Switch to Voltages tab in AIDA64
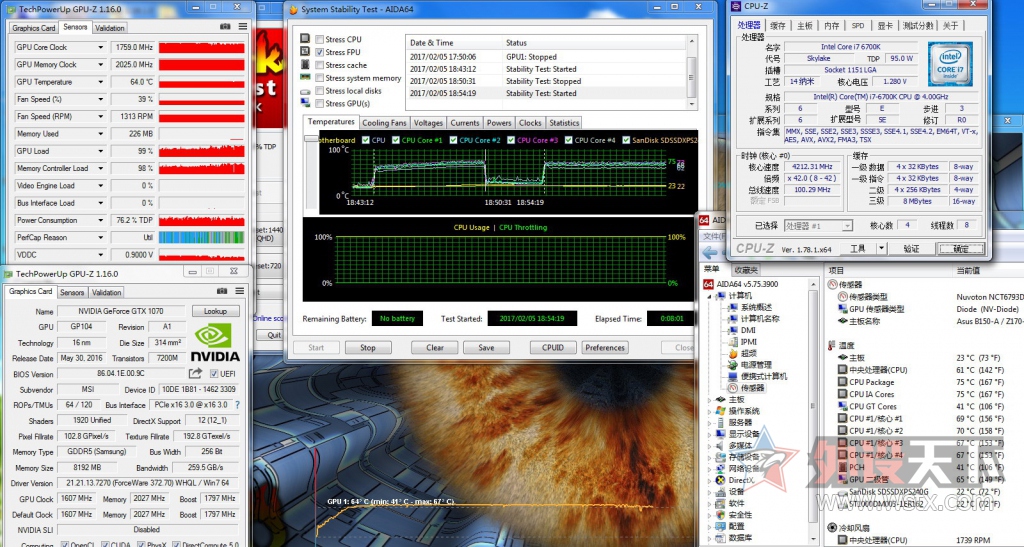The width and height of the screenshot is (1024, 547). (428, 123)
